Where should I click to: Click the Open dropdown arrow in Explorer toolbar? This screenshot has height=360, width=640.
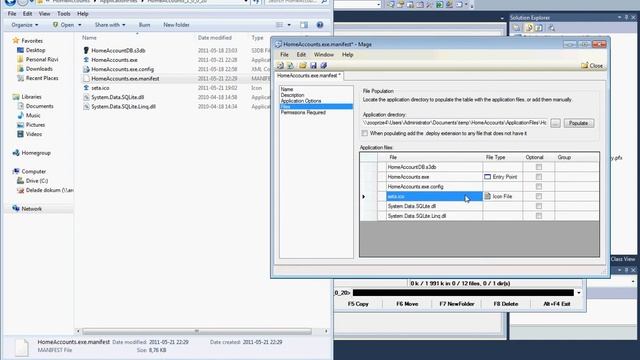(80, 25)
